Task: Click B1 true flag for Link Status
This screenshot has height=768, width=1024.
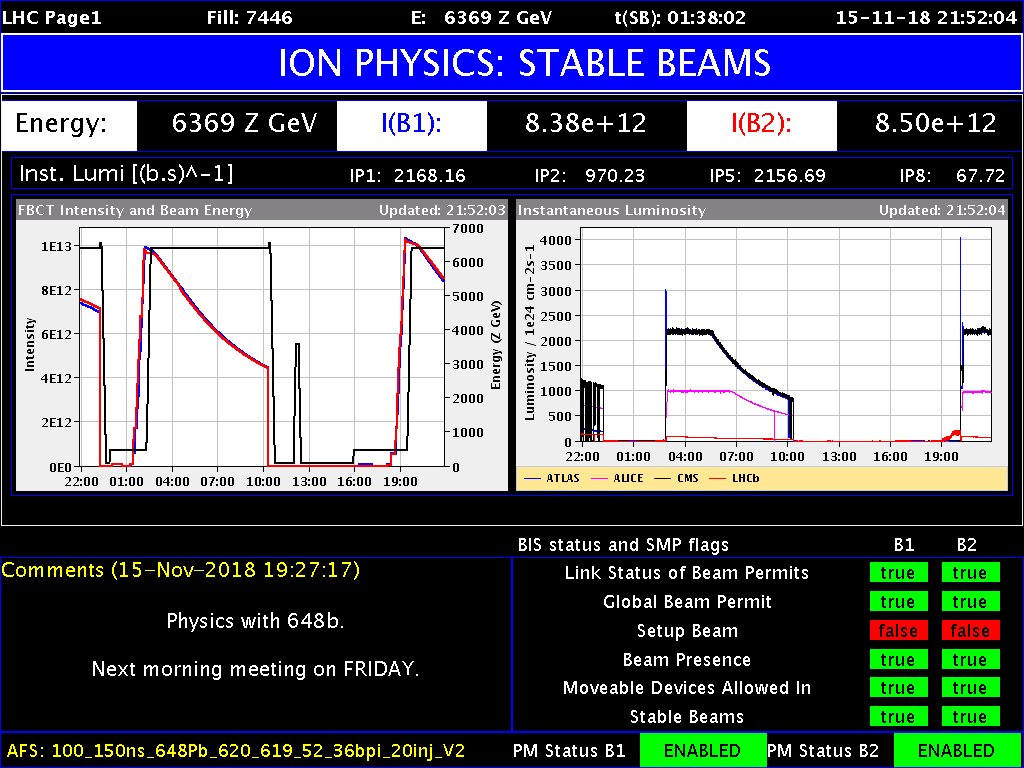Action: 898,573
